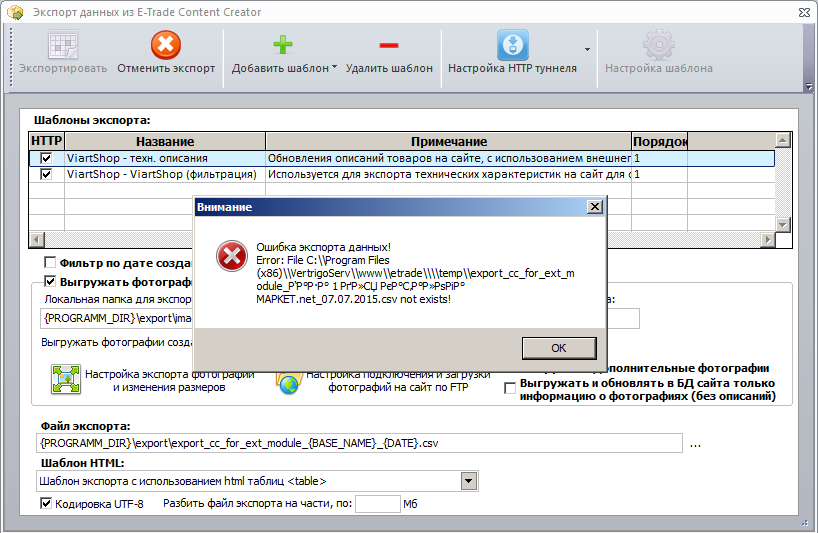The image size is (818, 533).
Task: Close the Внимание error dialog
Action: (x=595, y=207)
